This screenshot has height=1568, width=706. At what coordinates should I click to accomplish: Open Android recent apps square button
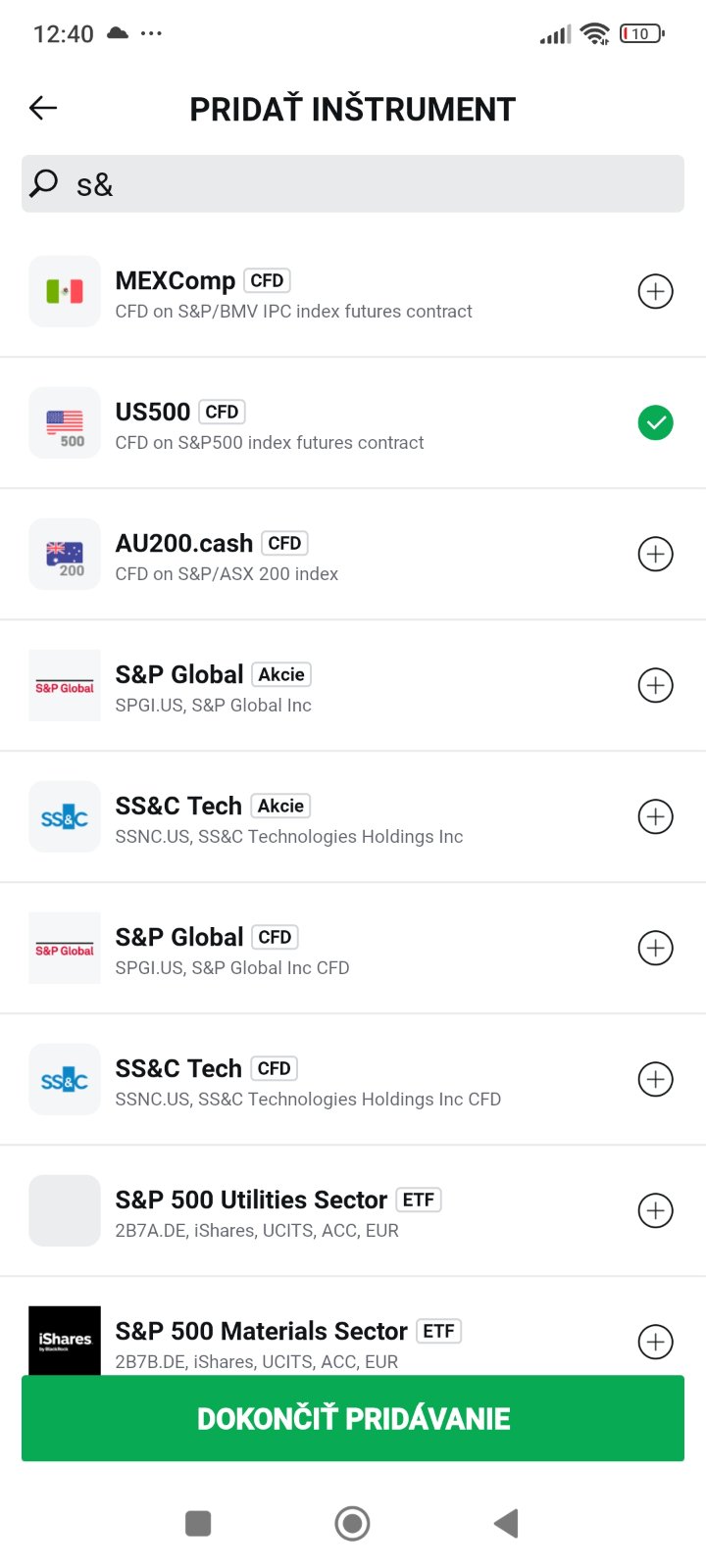198,1523
